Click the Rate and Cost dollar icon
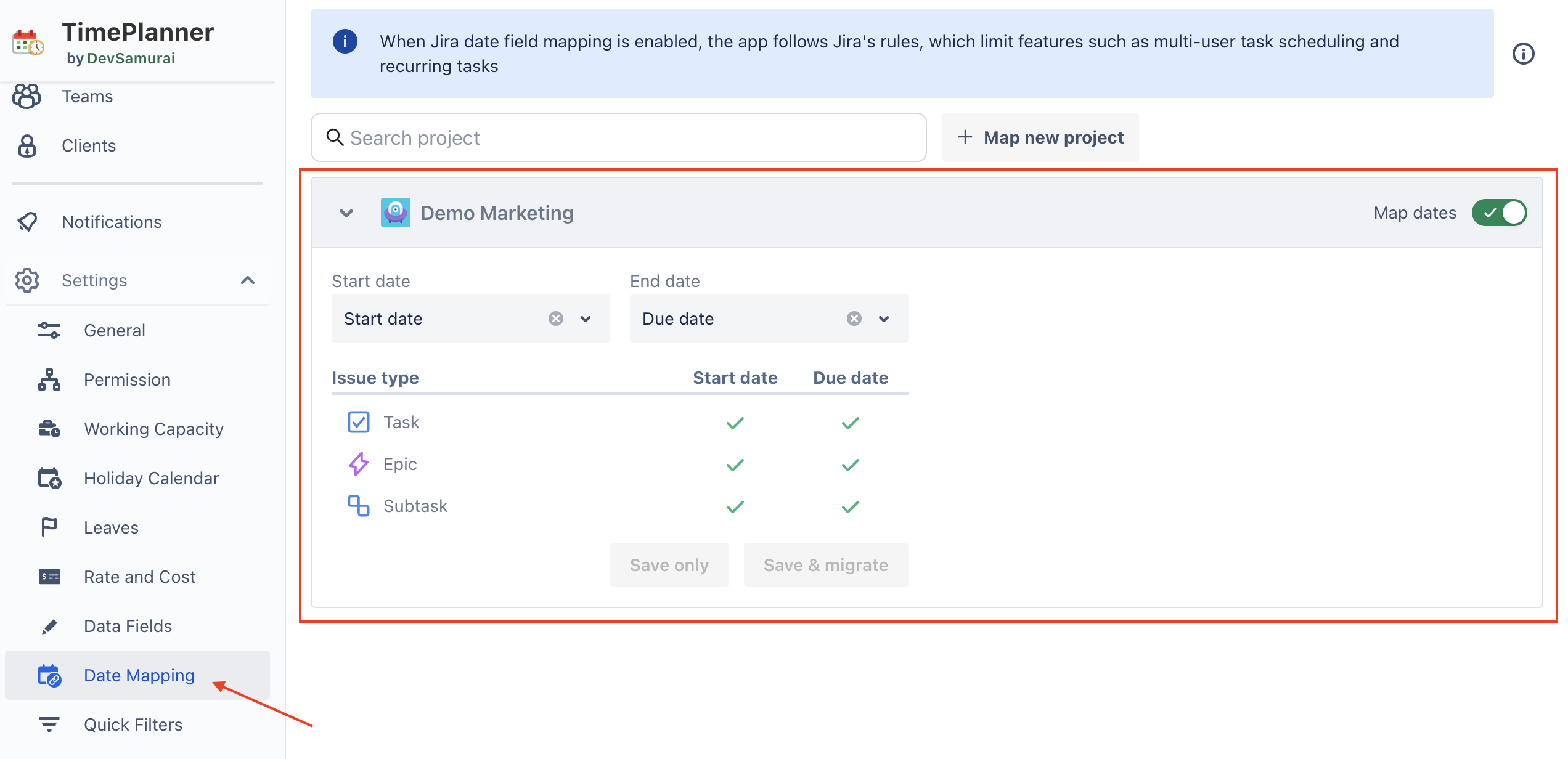 pyautogui.click(x=49, y=577)
